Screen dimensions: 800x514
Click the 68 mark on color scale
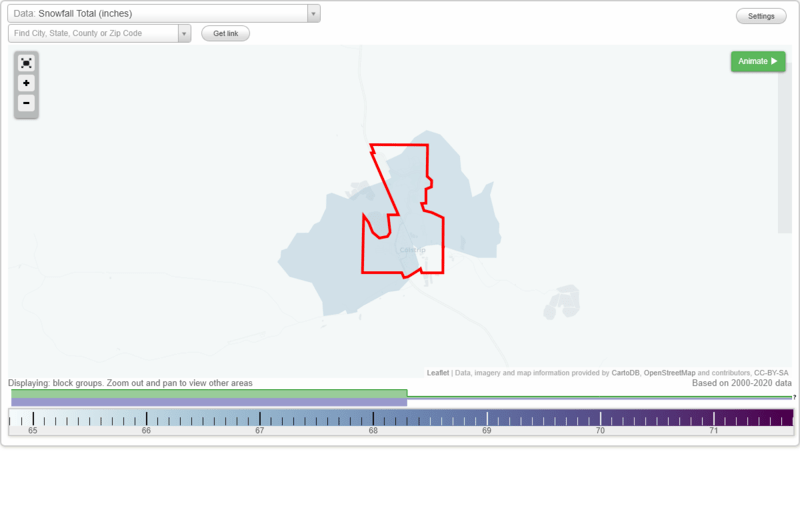(x=373, y=430)
